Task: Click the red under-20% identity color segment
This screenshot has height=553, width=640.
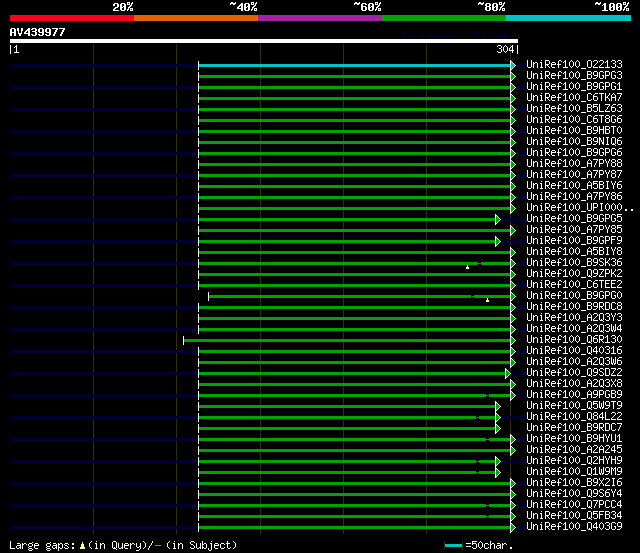Action: click(72, 18)
